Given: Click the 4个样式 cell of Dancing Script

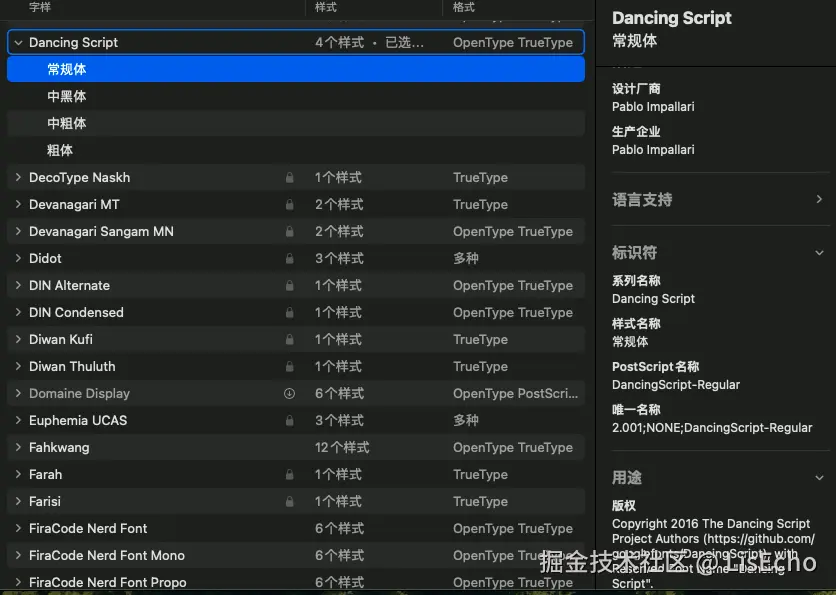Looking at the screenshot, I should click(340, 43).
